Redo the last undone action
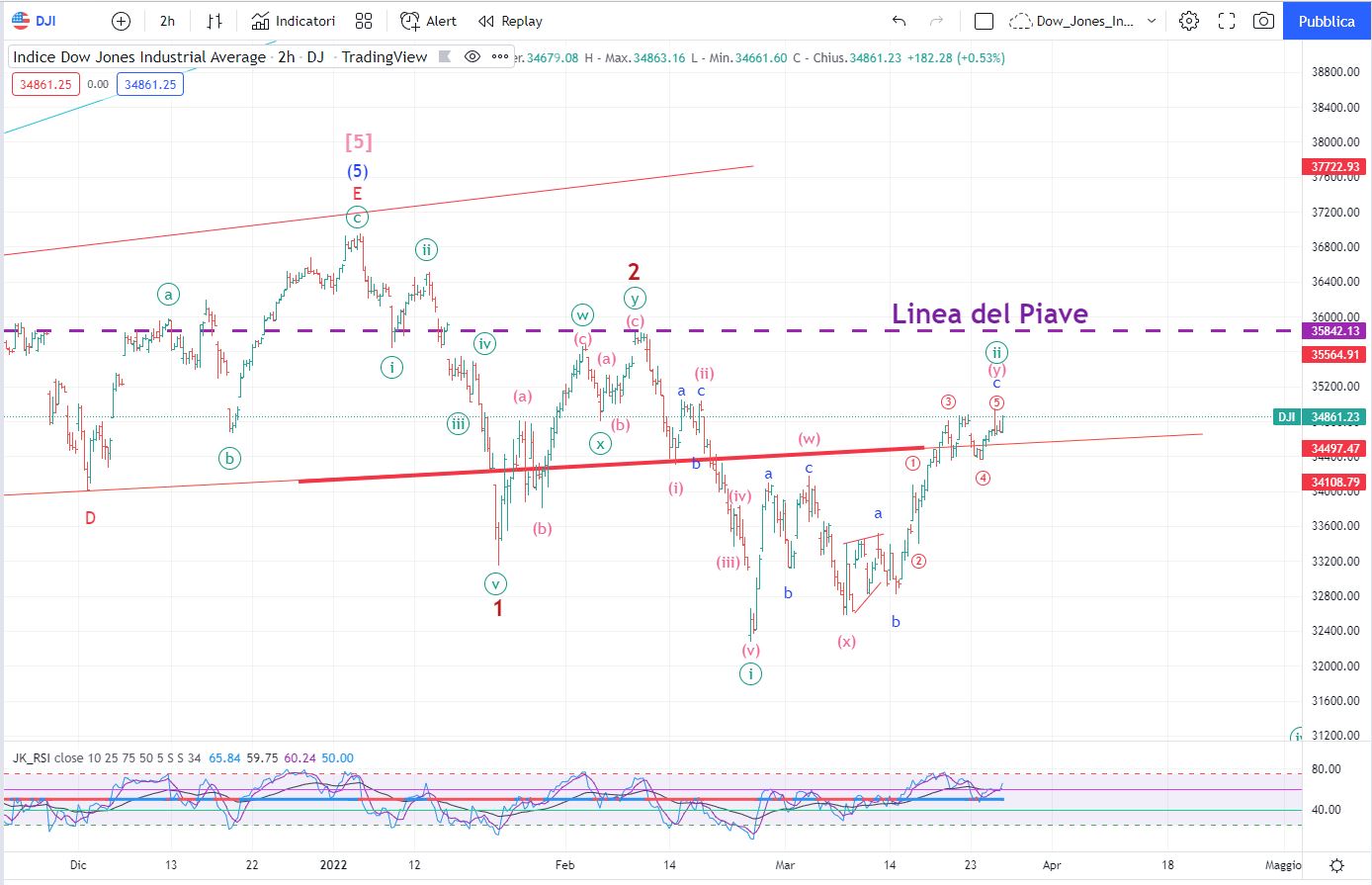1372x885 pixels. pos(936,21)
